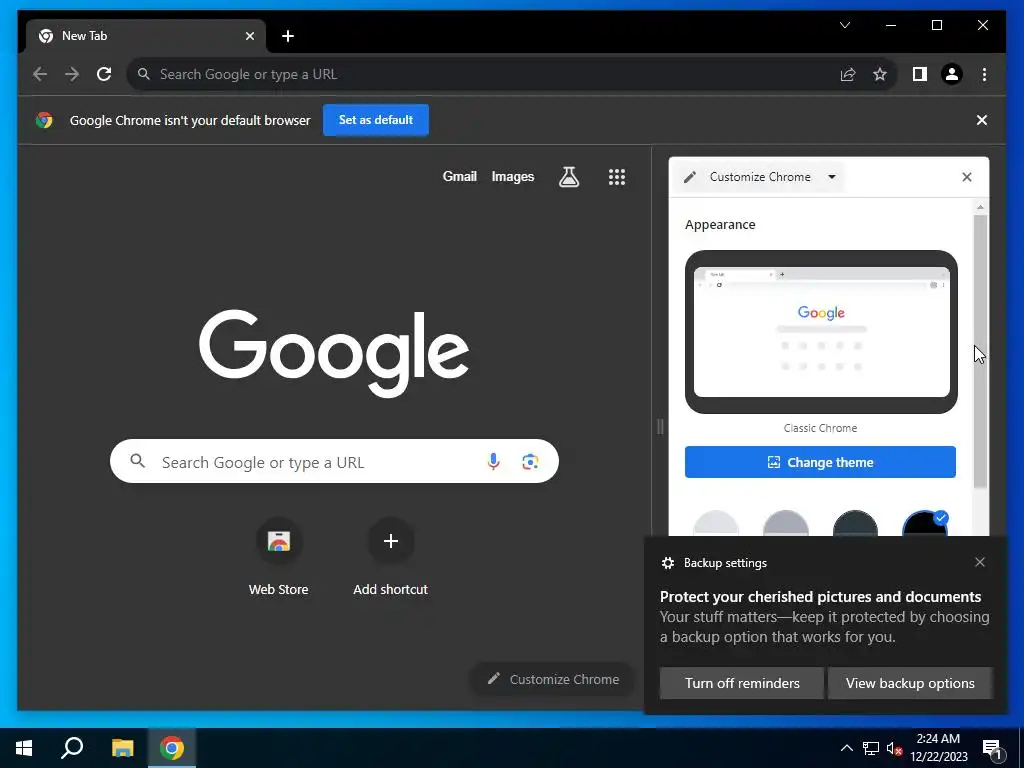The height and width of the screenshot is (768, 1024).
Task: Open Images link
Action: pyautogui.click(x=513, y=176)
